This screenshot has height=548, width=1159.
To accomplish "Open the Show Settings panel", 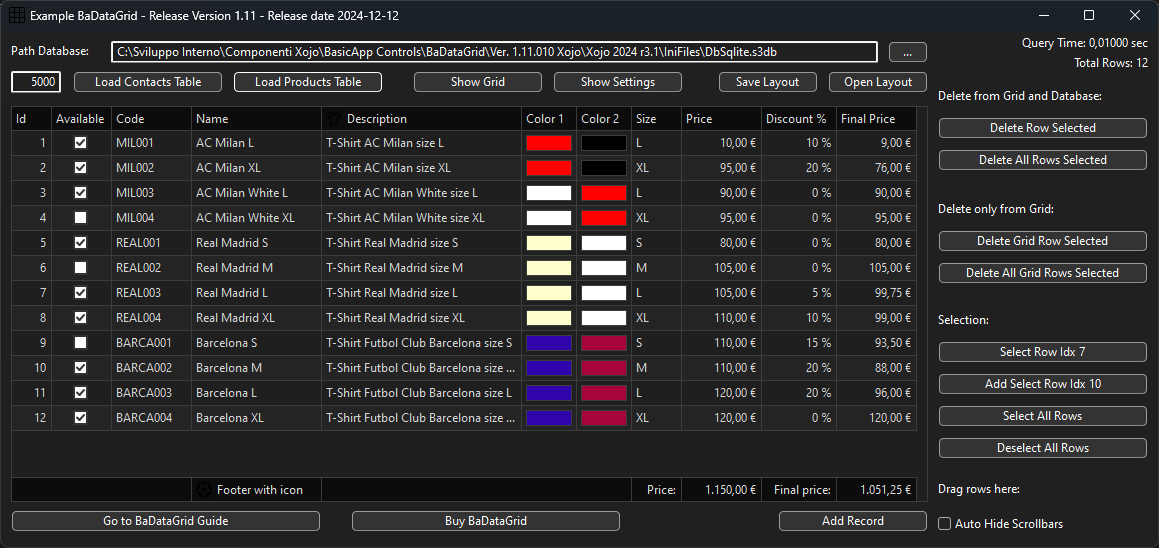I will tap(618, 82).
